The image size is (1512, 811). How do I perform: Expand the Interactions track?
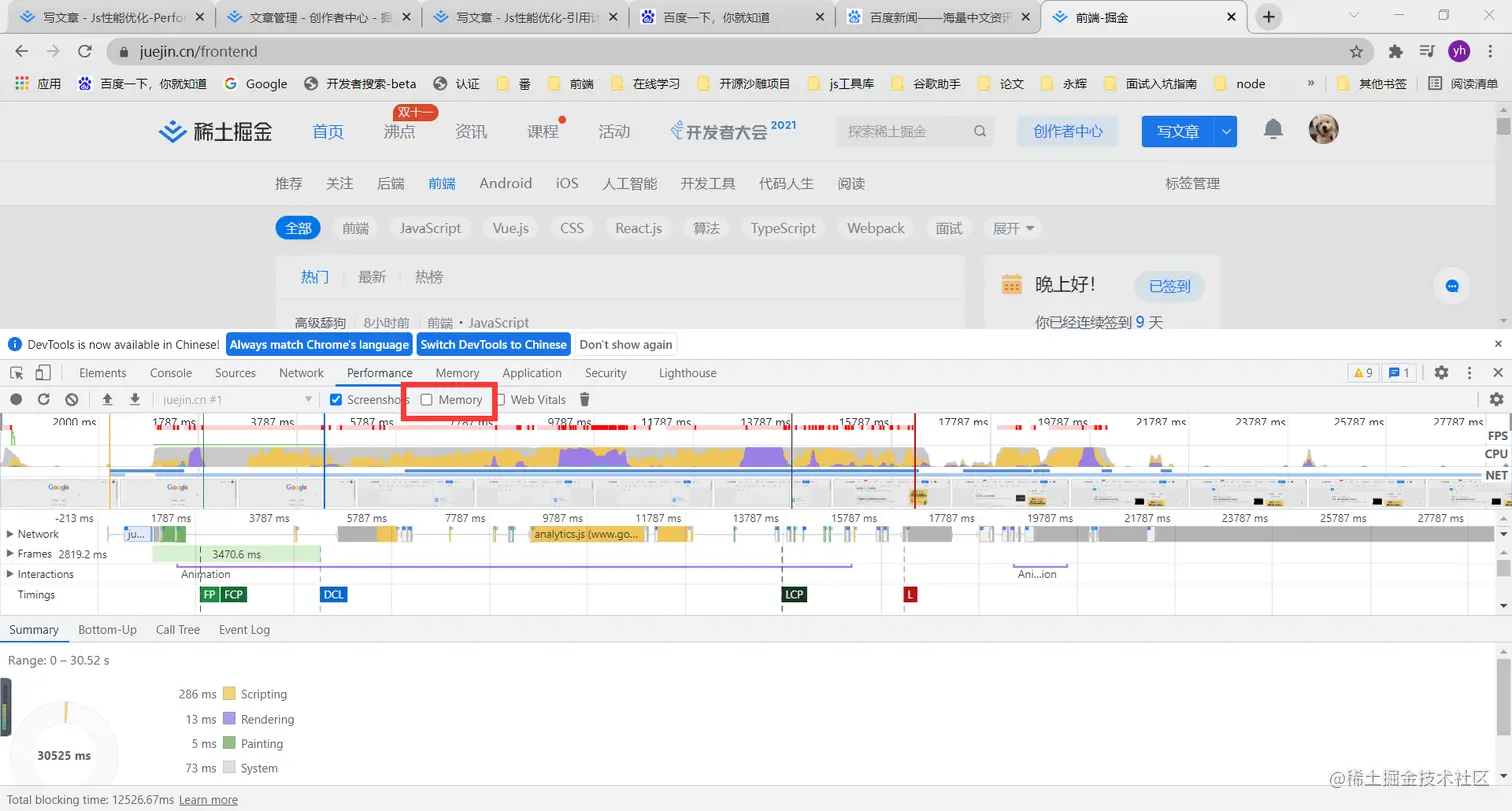(x=11, y=574)
